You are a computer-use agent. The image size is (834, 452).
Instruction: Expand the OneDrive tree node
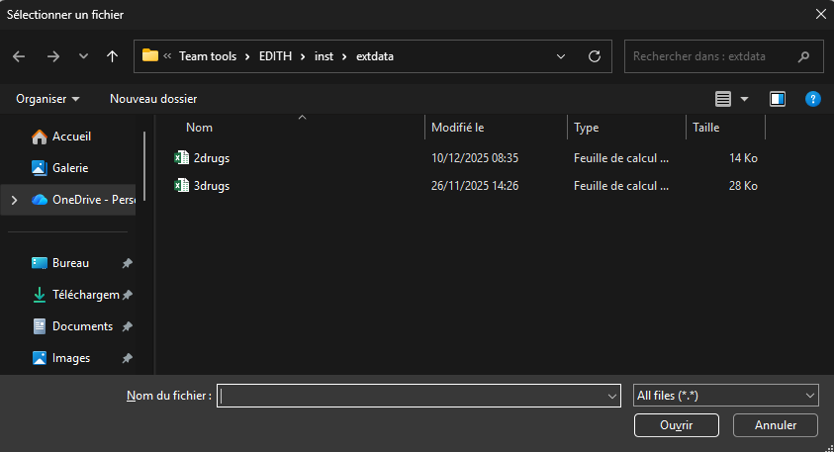[x=13, y=200]
